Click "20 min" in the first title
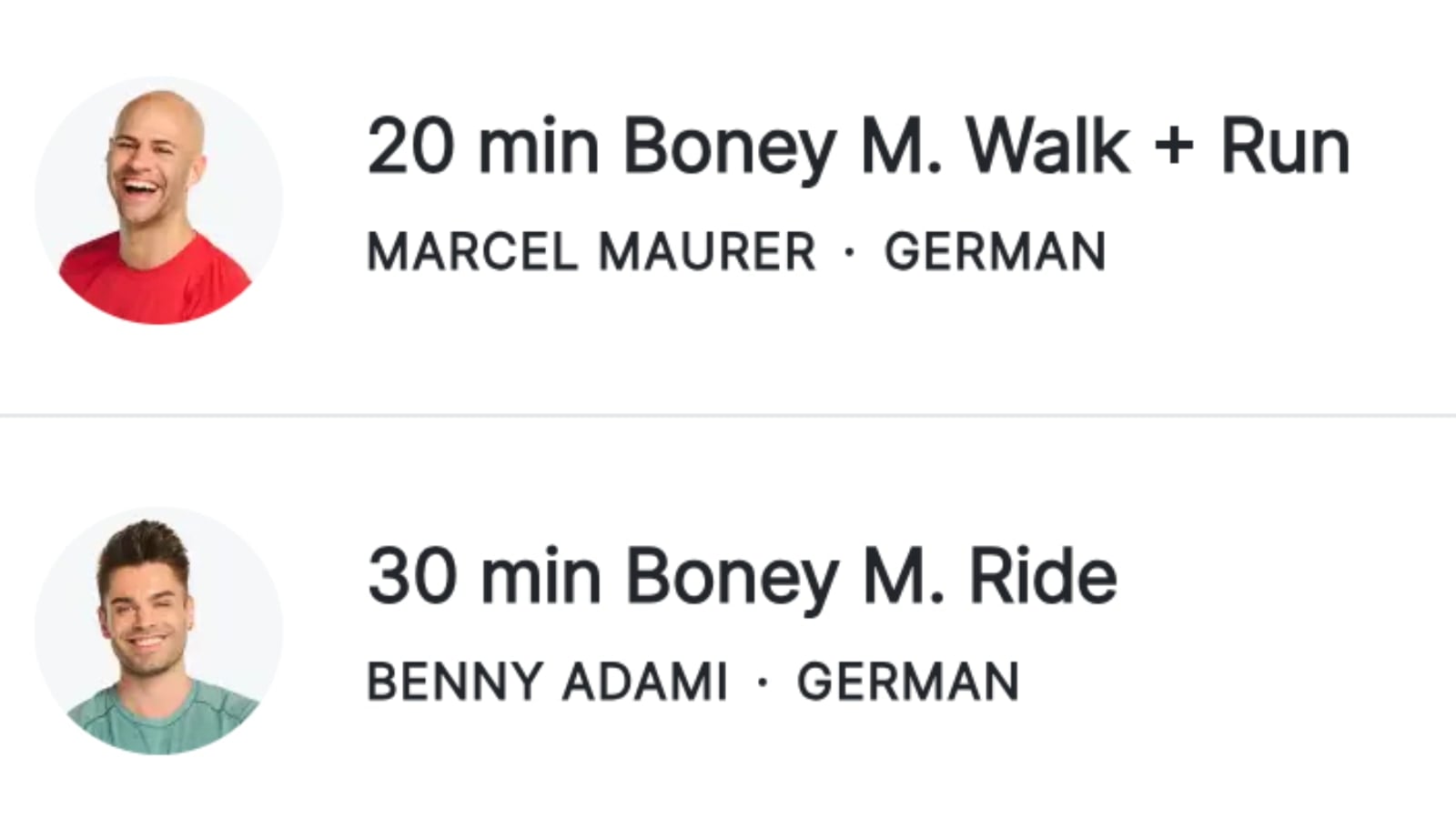The width and height of the screenshot is (1456, 819). pos(483,147)
